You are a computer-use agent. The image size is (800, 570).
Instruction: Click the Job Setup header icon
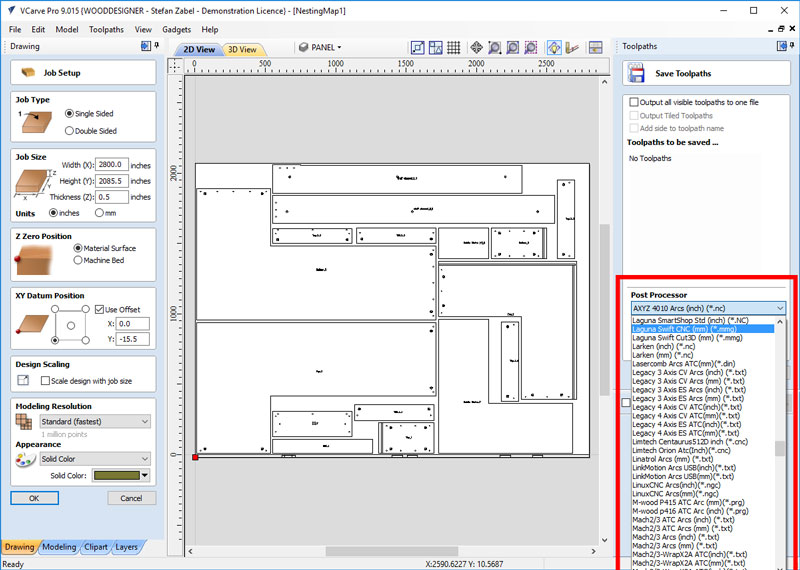(x=28, y=72)
